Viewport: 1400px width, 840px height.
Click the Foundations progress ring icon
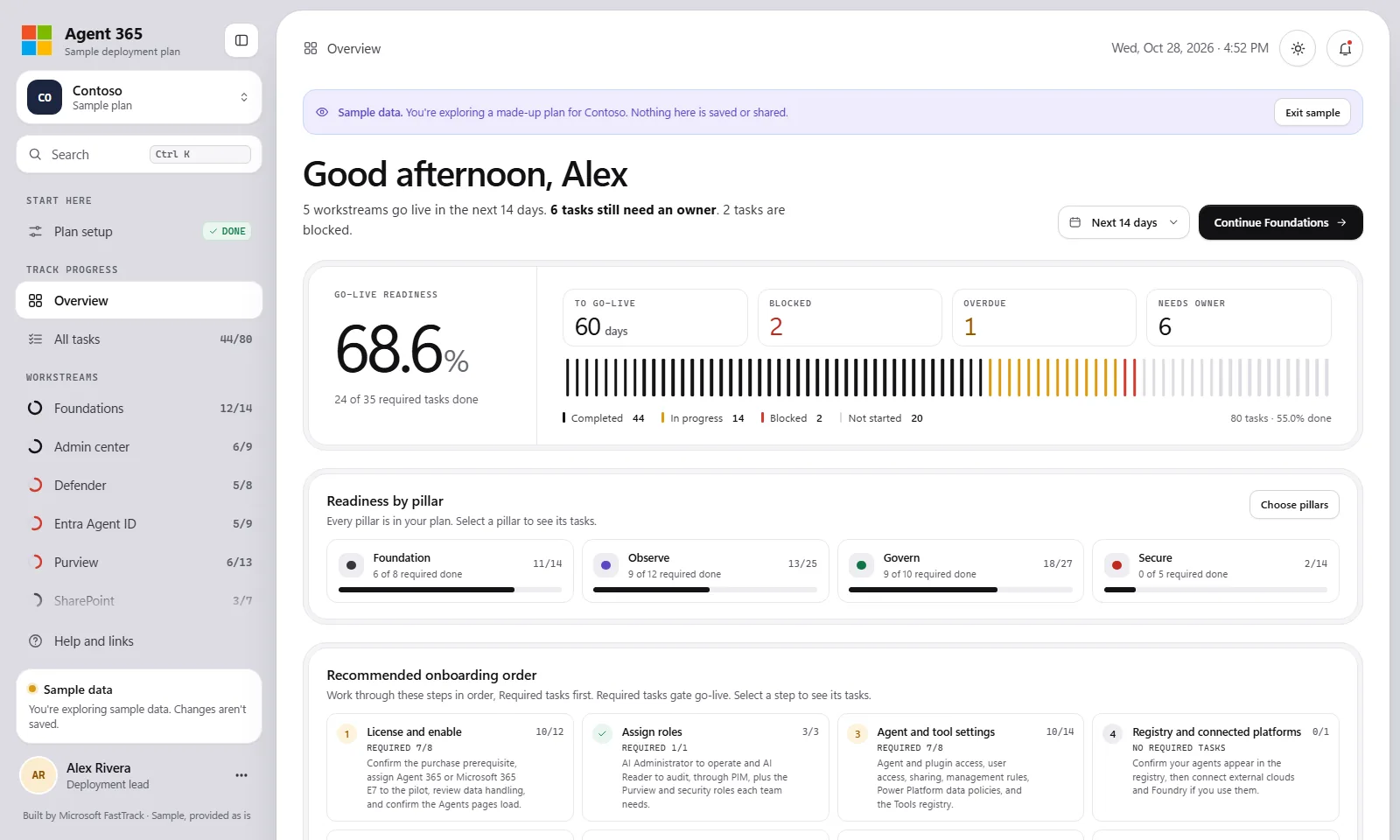coord(35,408)
